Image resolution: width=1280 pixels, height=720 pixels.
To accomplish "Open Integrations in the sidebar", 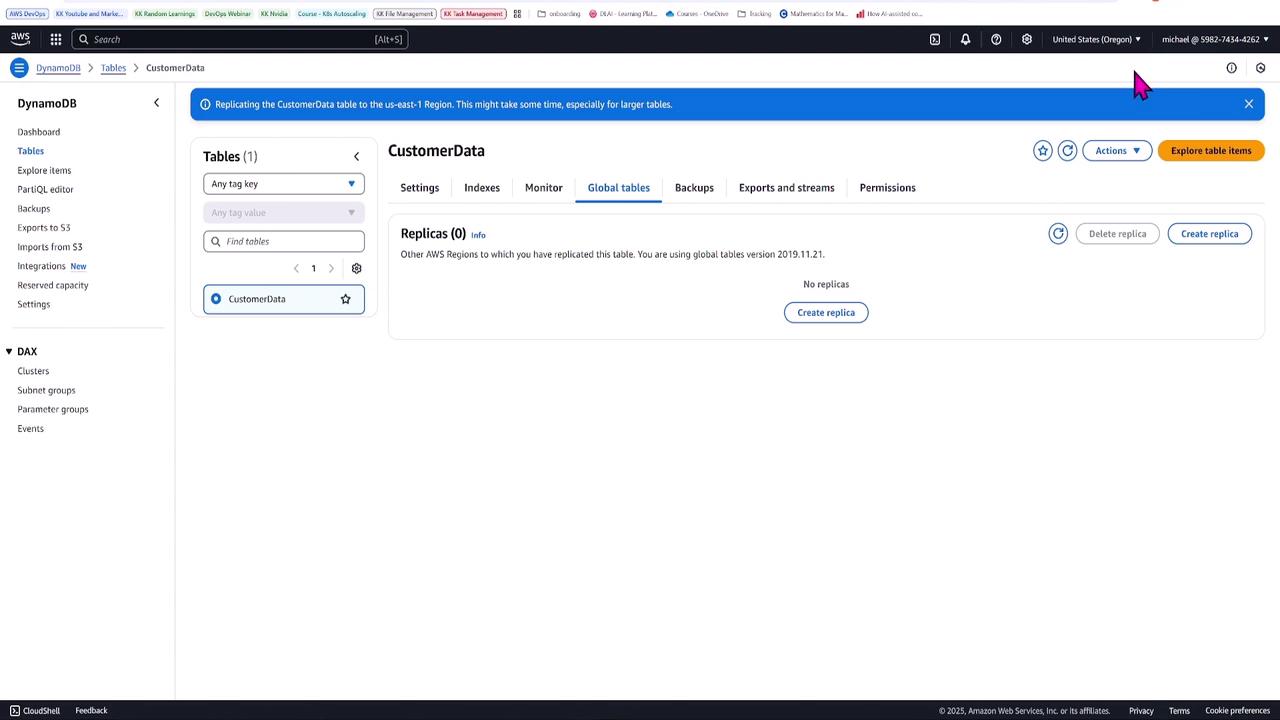I will pos(41,266).
